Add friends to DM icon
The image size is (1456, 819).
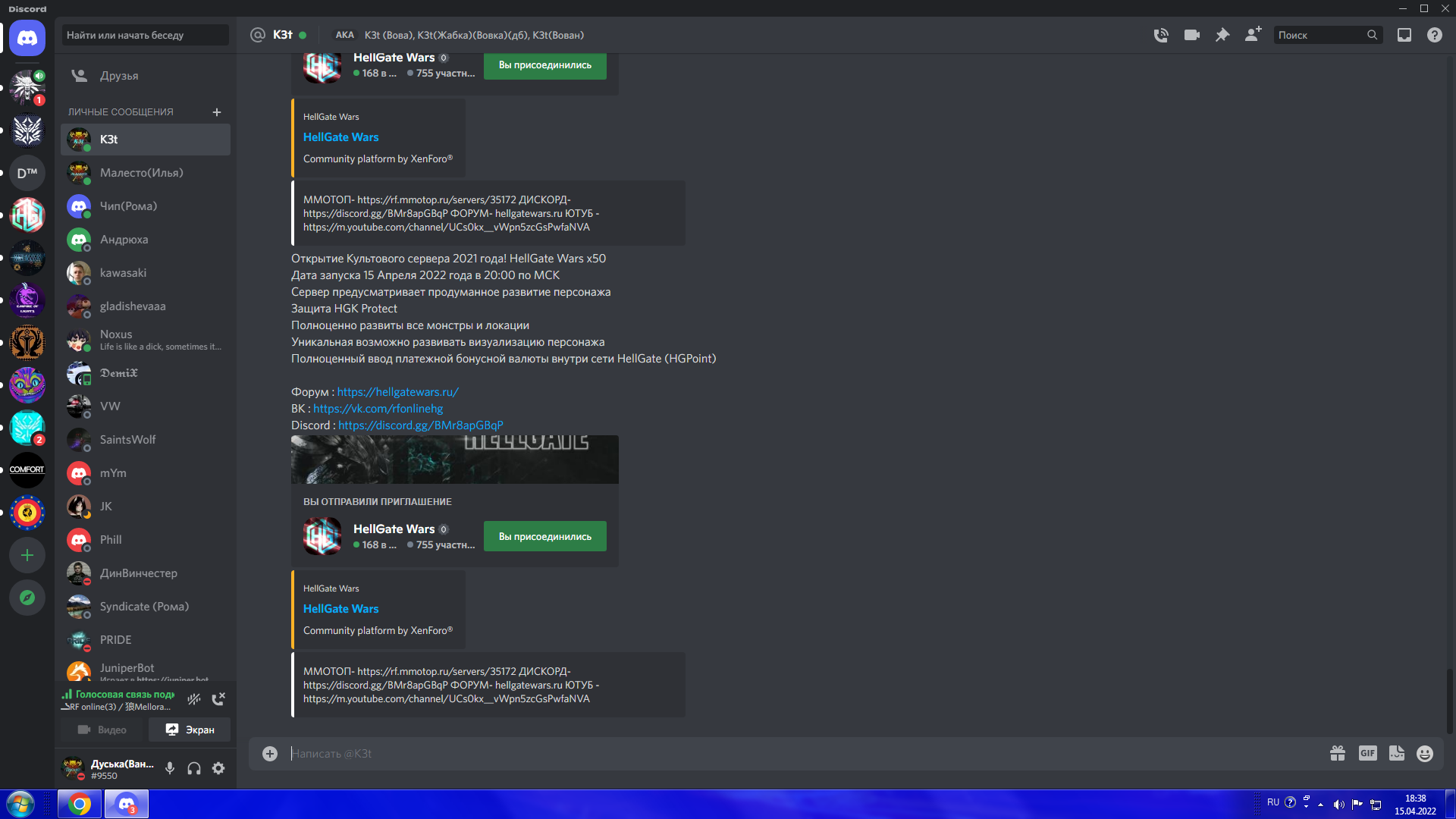tap(1253, 35)
